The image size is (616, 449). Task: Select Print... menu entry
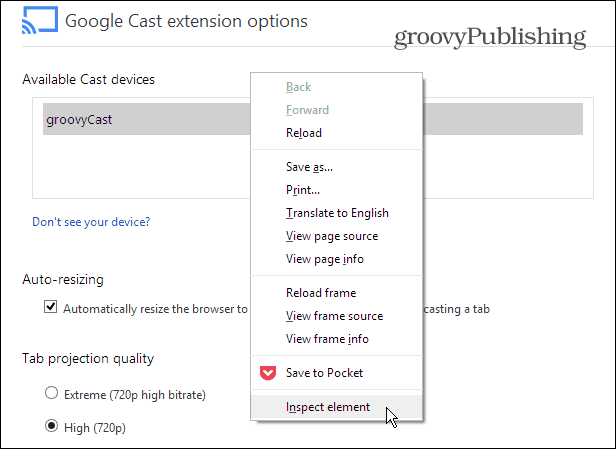[336, 190]
